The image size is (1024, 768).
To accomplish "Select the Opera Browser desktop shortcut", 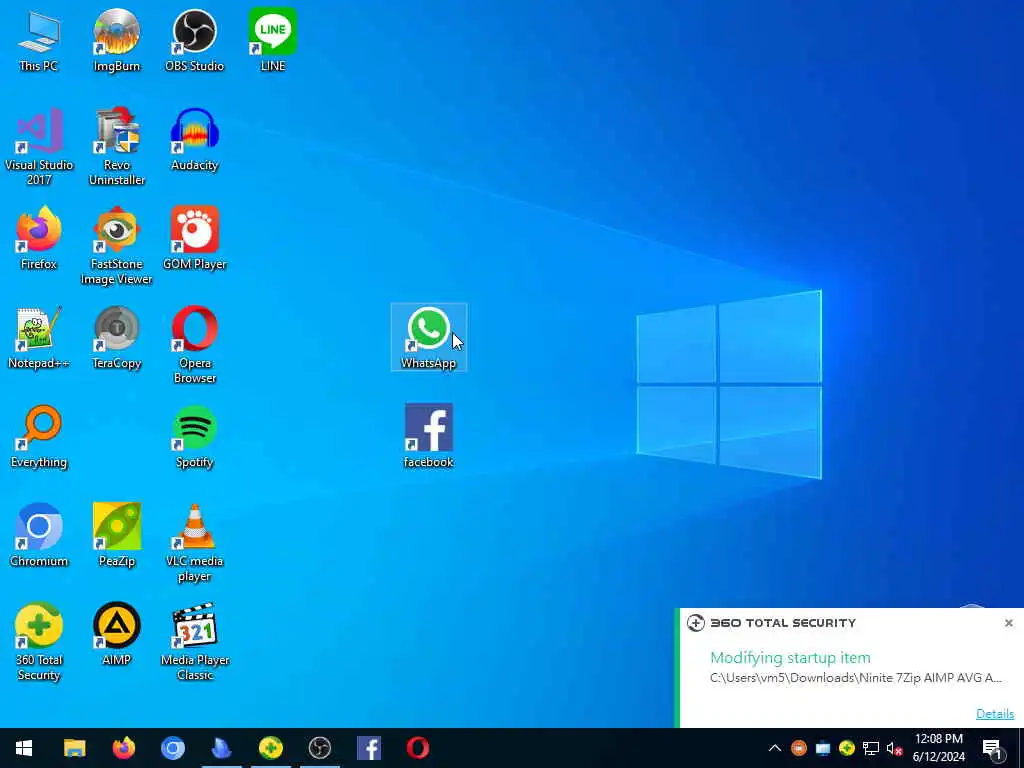I will (x=195, y=345).
